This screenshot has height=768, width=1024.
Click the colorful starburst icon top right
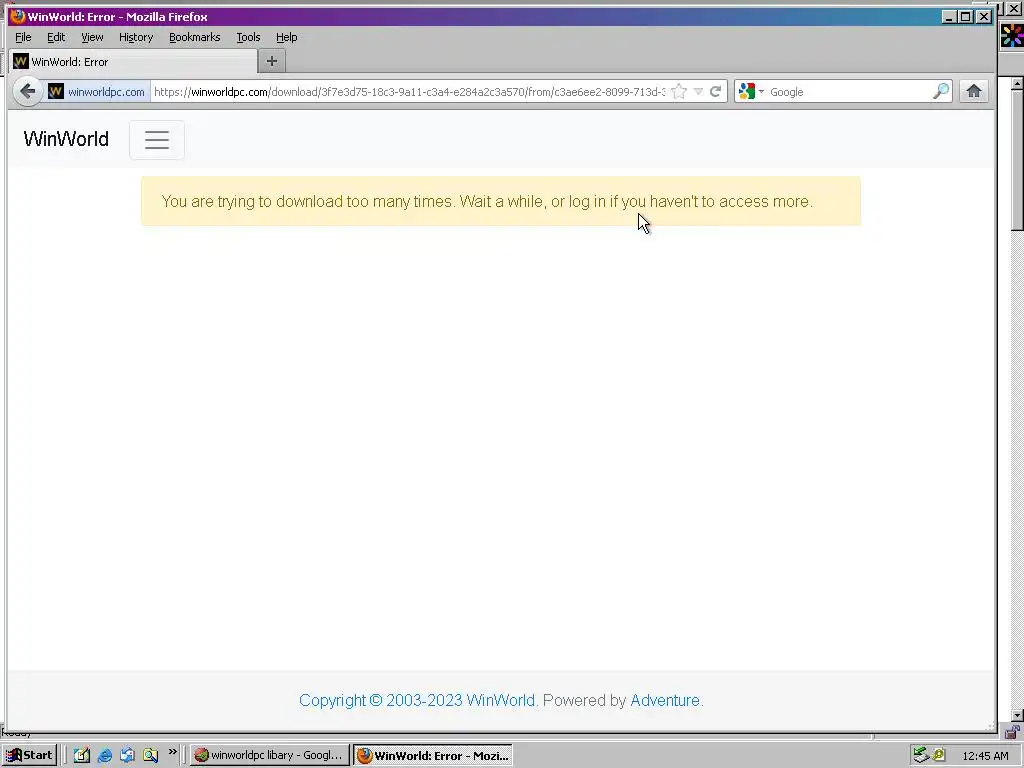point(1012,36)
